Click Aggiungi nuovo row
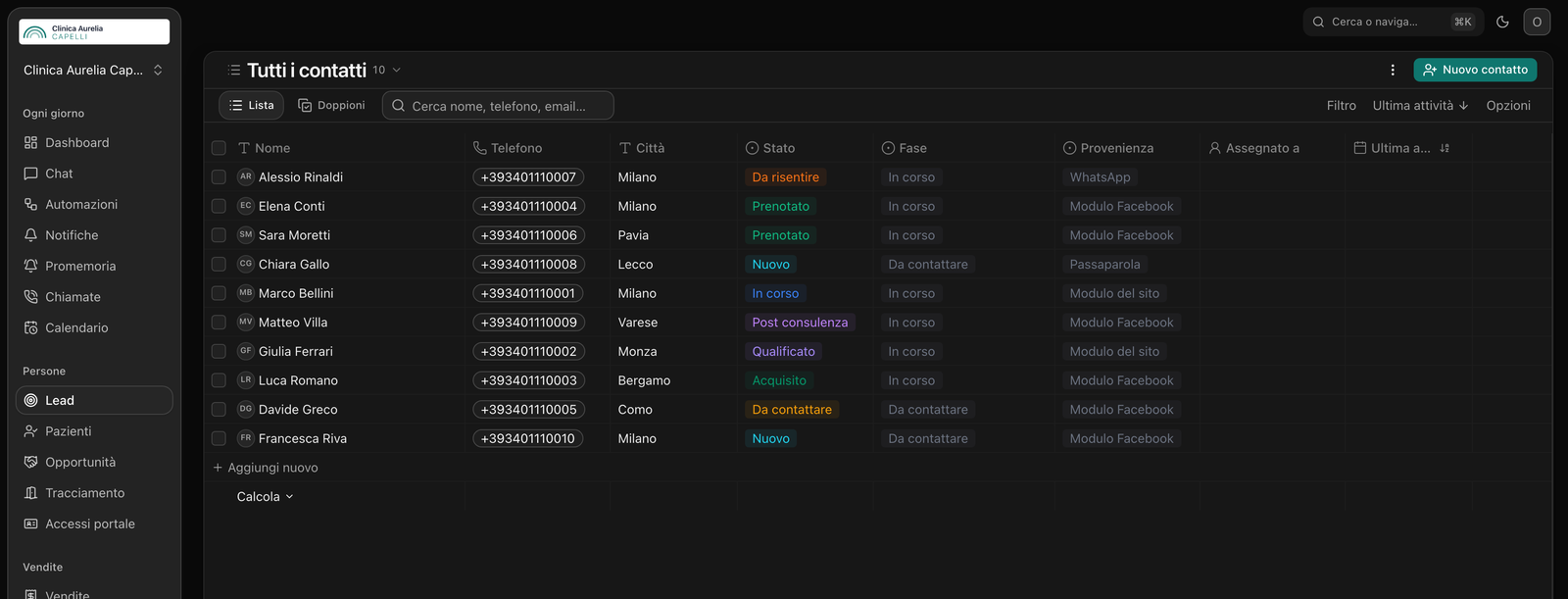The width and height of the screenshot is (1568, 599). 266,468
